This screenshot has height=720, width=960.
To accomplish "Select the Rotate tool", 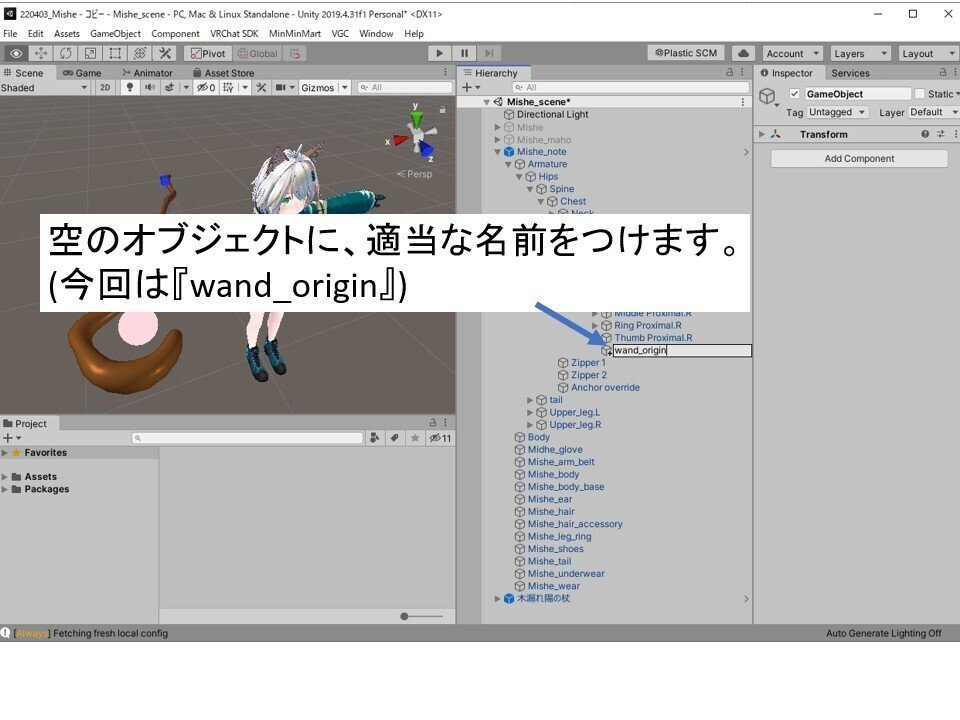I will point(66,53).
